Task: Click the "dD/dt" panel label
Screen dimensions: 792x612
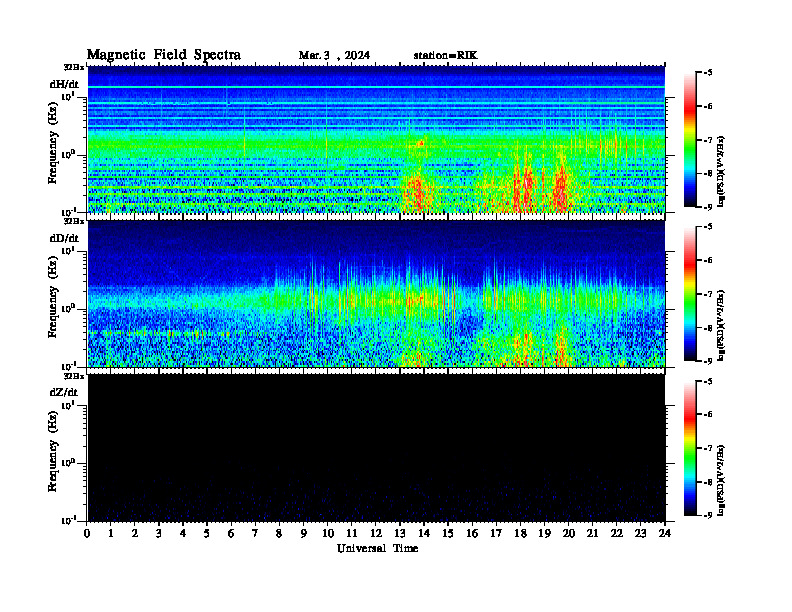Action: pos(64,238)
